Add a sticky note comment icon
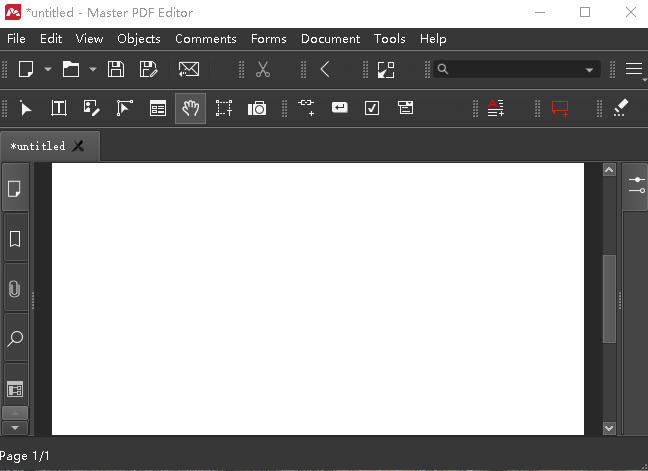This screenshot has height=471, width=648. point(560,109)
